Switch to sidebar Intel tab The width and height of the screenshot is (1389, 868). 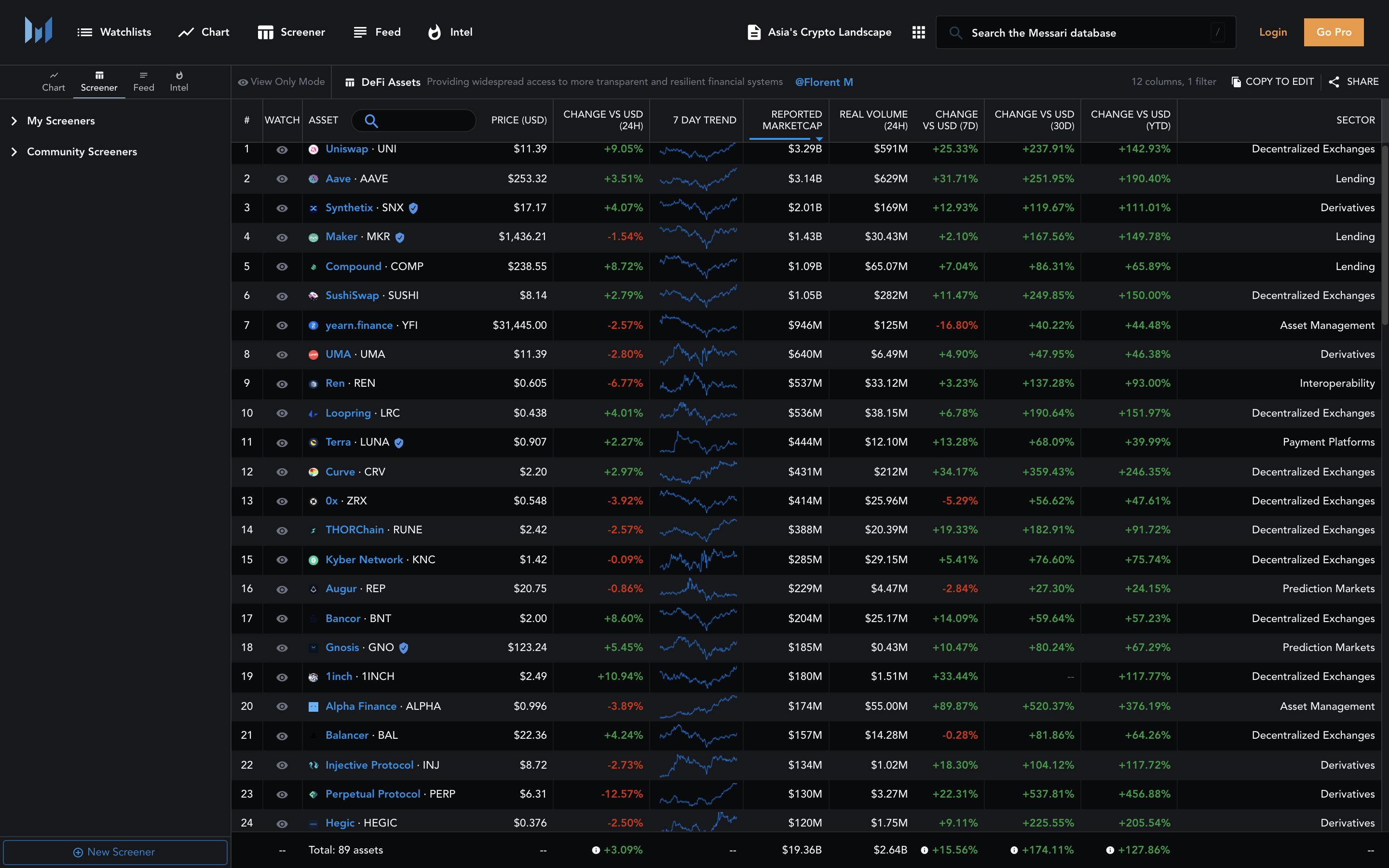click(x=178, y=81)
